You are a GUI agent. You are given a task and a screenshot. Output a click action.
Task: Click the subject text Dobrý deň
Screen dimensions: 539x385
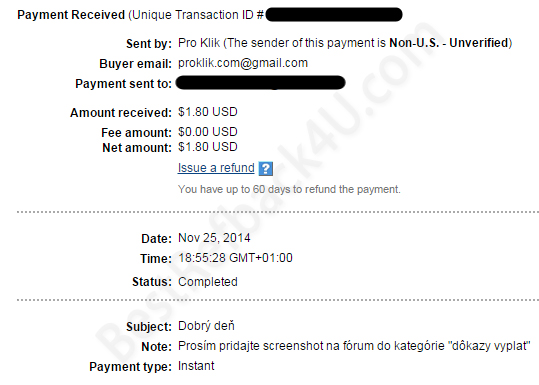206,326
